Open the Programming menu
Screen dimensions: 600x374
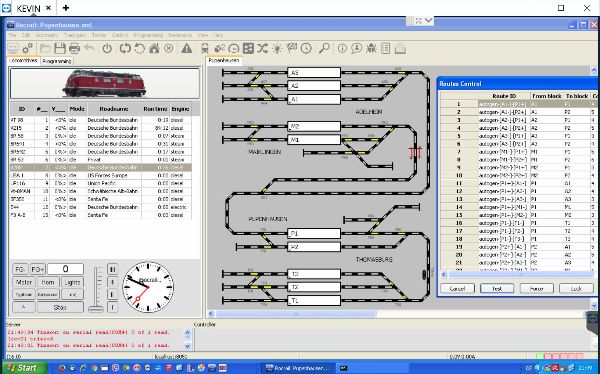[x=148, y=35]
